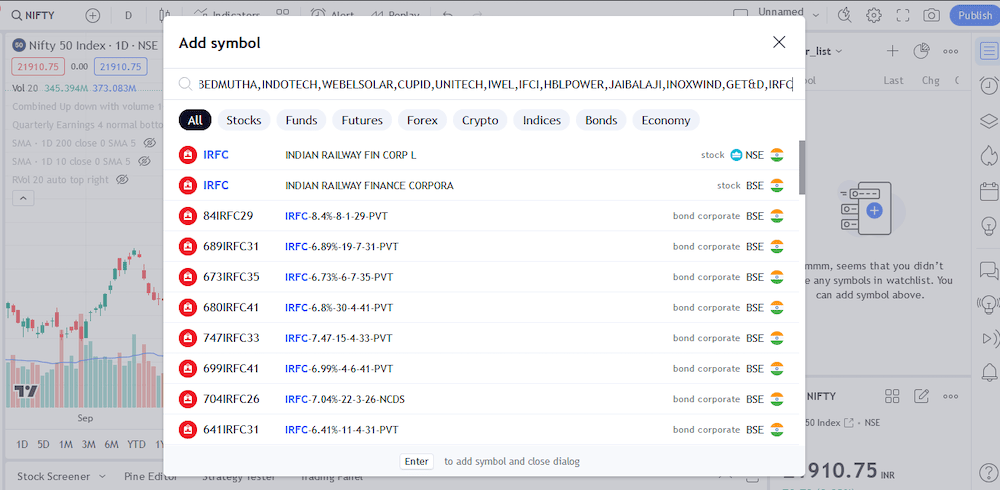
Task: Click the Enter key hint button
Action: point(416,461)
